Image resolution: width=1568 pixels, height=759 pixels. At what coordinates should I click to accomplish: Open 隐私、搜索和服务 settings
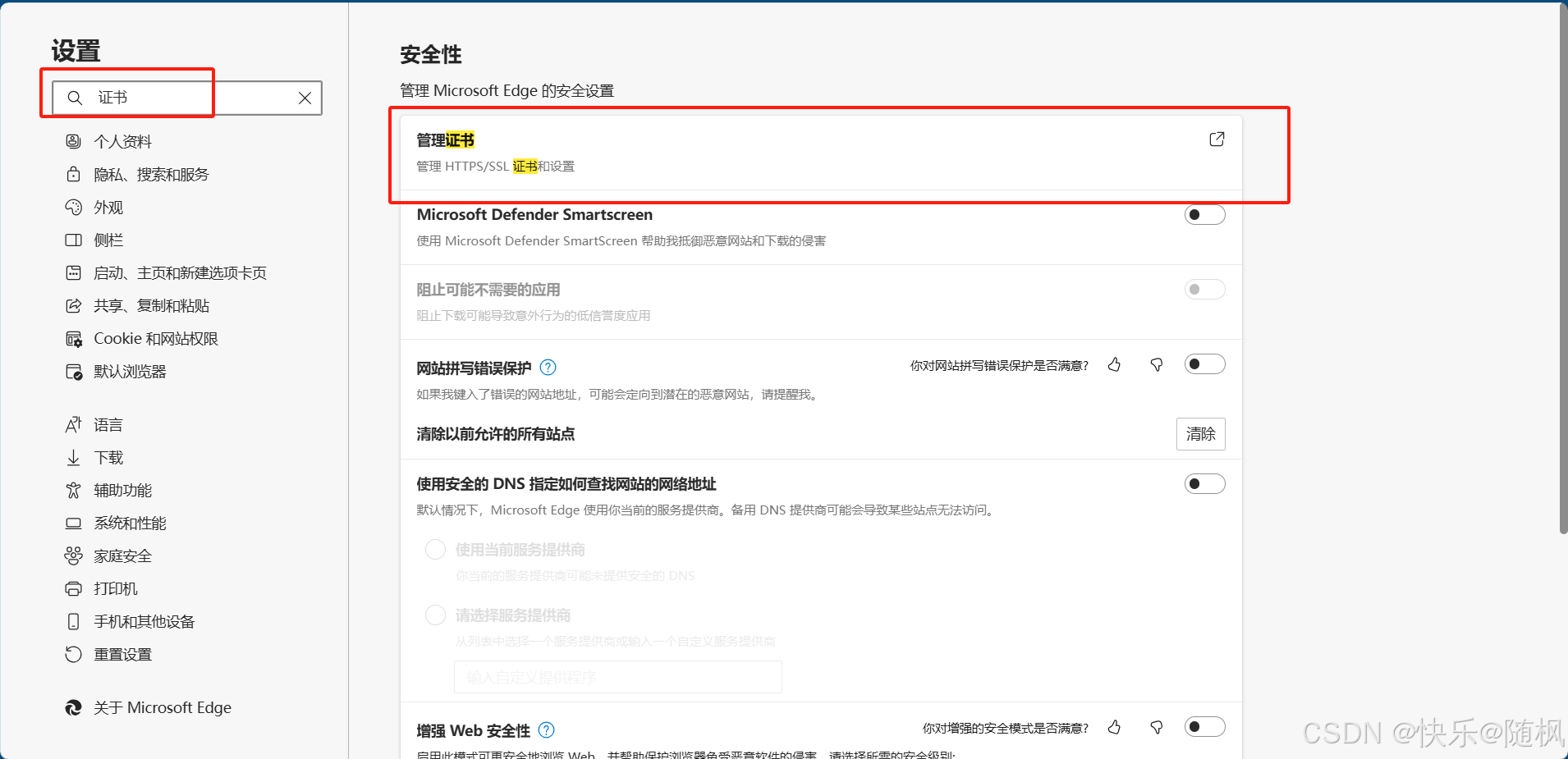coord(151,175)
